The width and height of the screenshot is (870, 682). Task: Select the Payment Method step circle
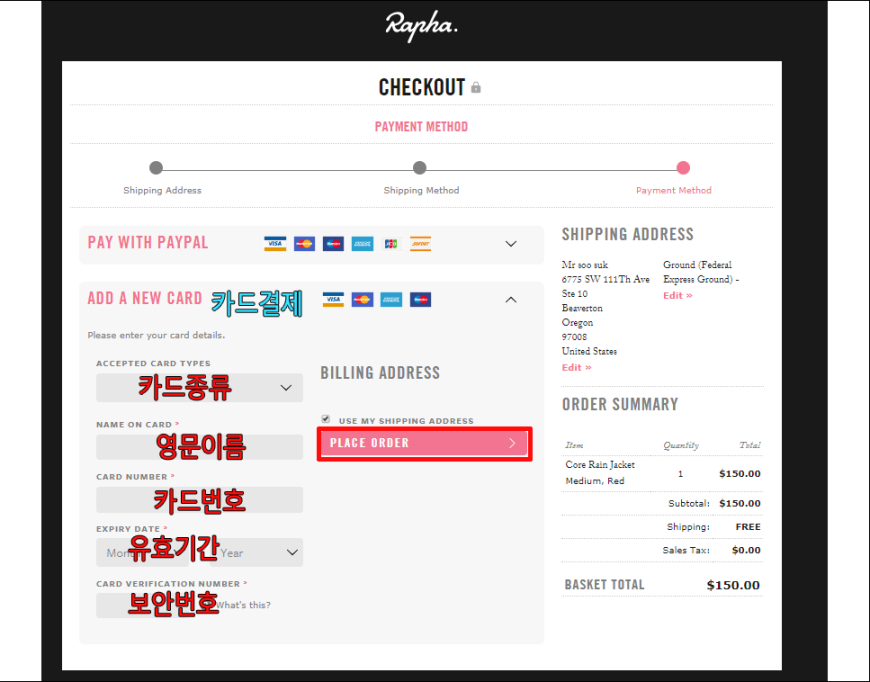point(683,168)
